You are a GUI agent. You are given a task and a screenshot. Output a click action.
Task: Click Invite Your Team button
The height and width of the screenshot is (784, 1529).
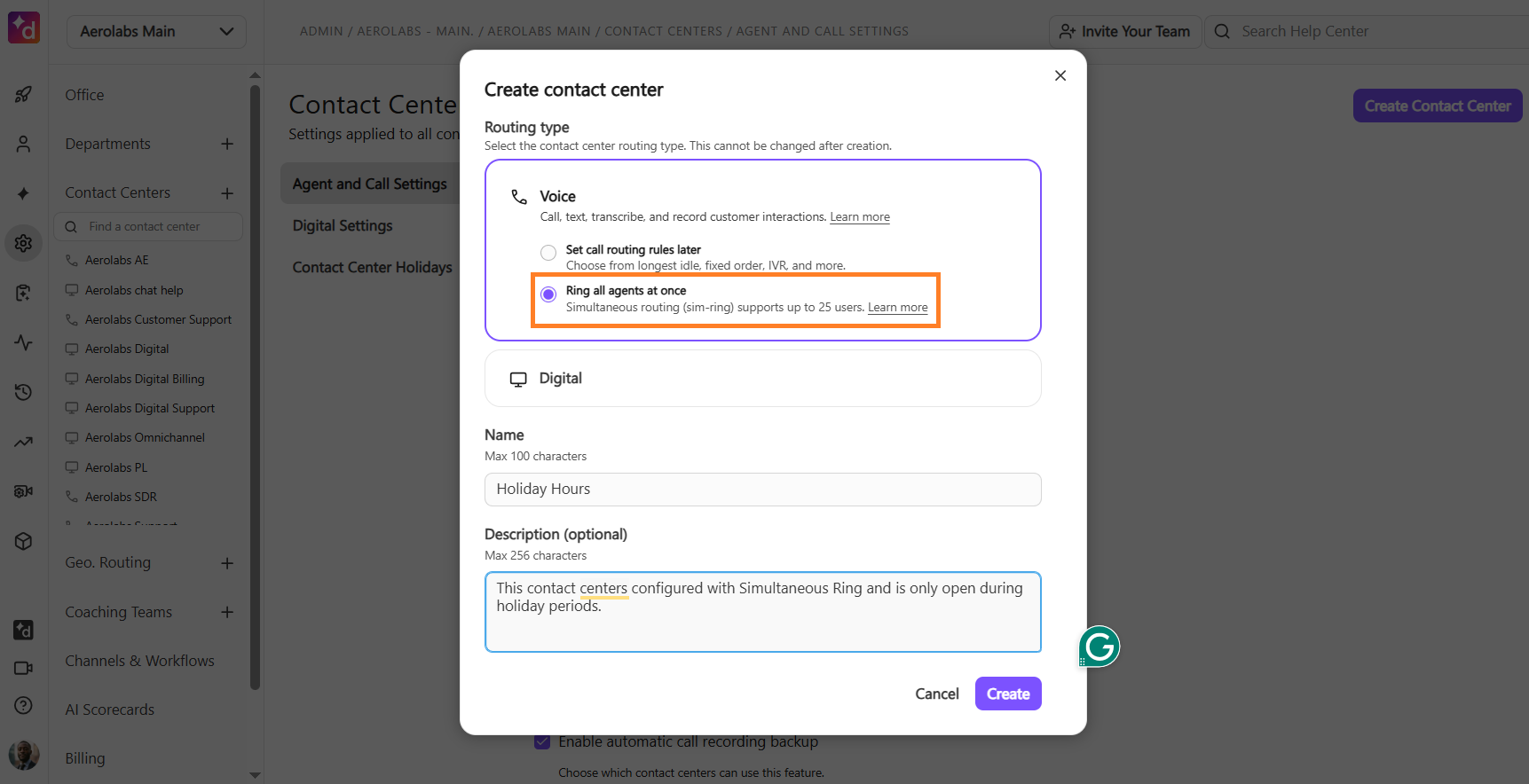[1125, 31]
